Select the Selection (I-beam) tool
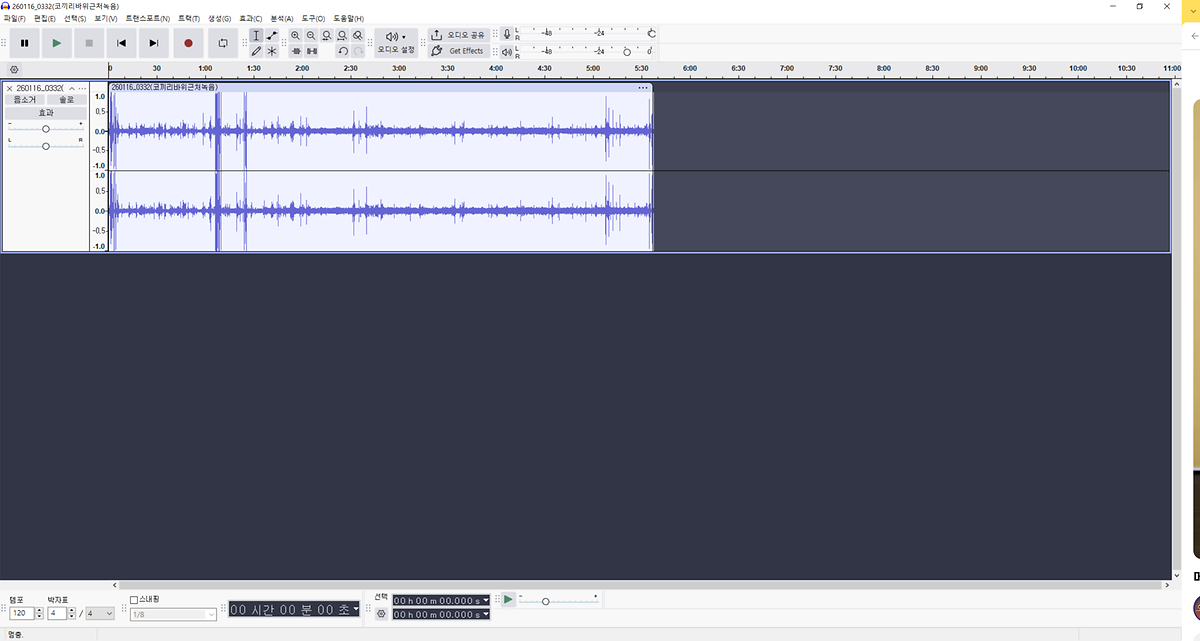1200x641 pixels. click(256, 36)
